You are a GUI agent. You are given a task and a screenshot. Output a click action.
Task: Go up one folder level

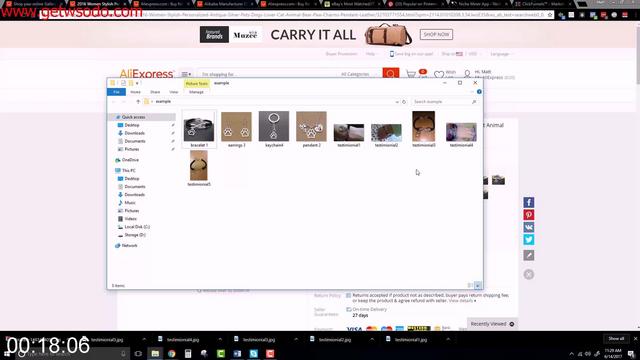click(x=138, y=102)
